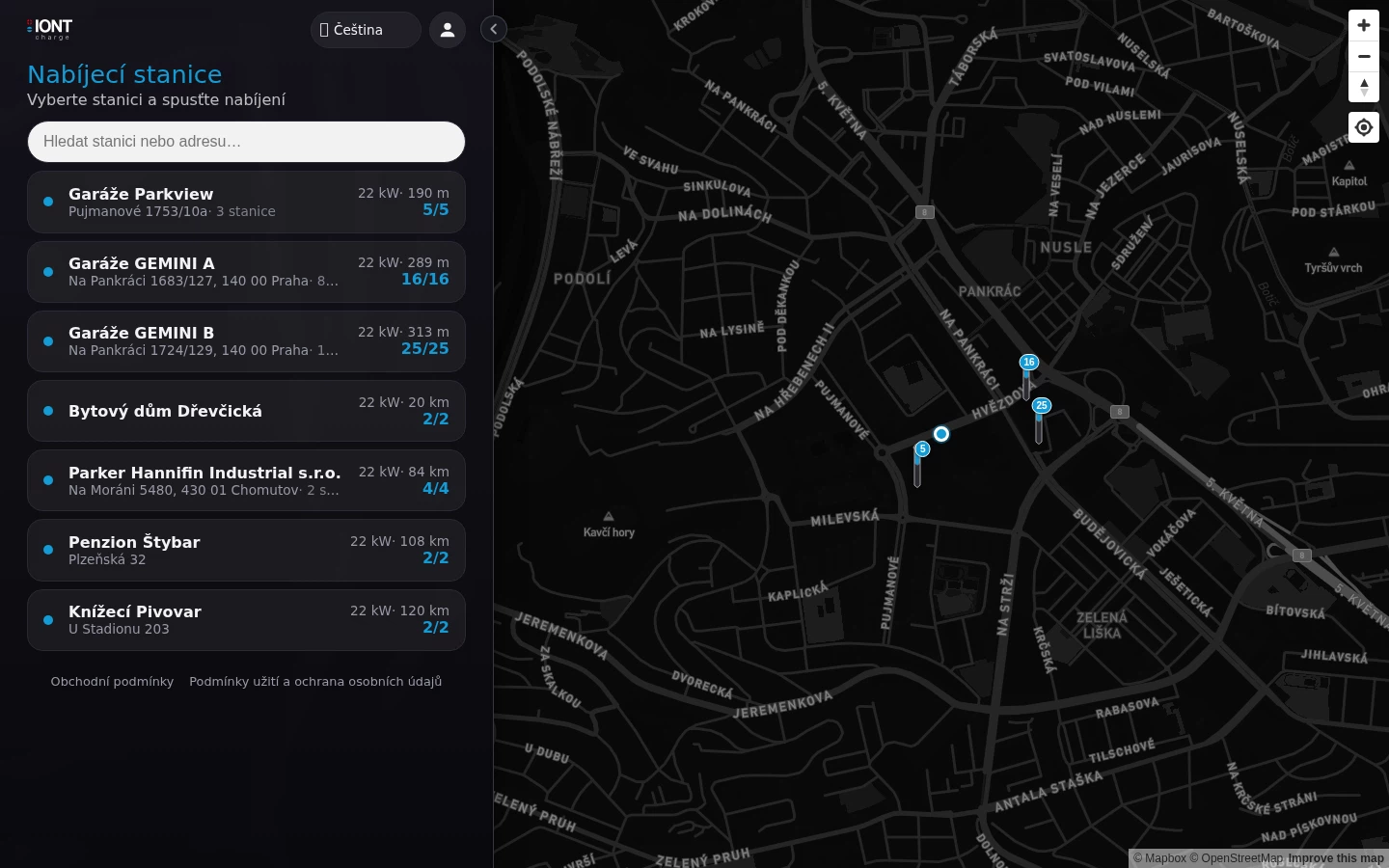This screenshot has width=1389, height=868.
Task: Open the Obchodní podmínky link
Action: [112, 682]
